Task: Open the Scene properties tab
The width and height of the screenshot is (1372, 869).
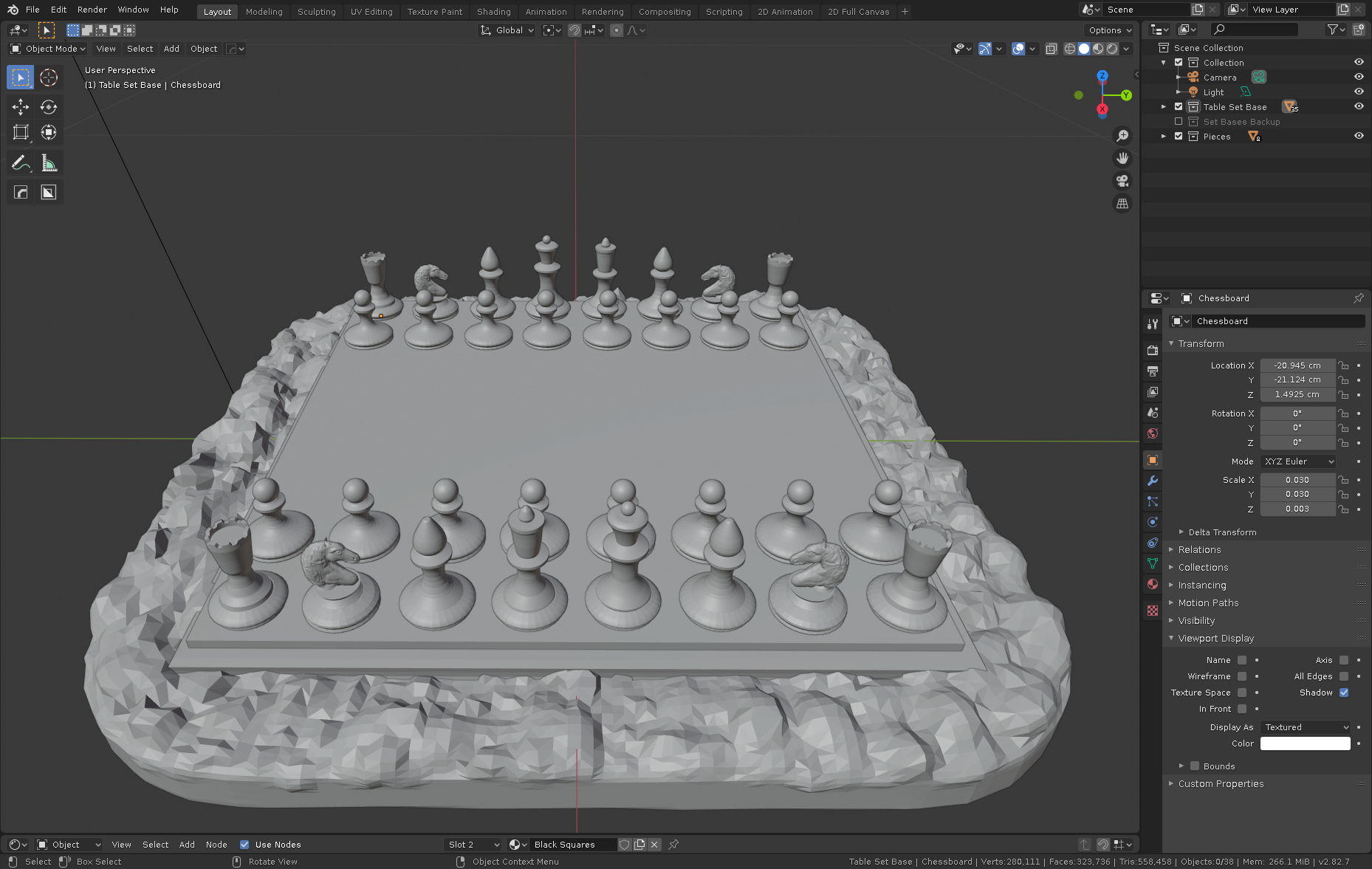Action: (x=1153, y=412)
